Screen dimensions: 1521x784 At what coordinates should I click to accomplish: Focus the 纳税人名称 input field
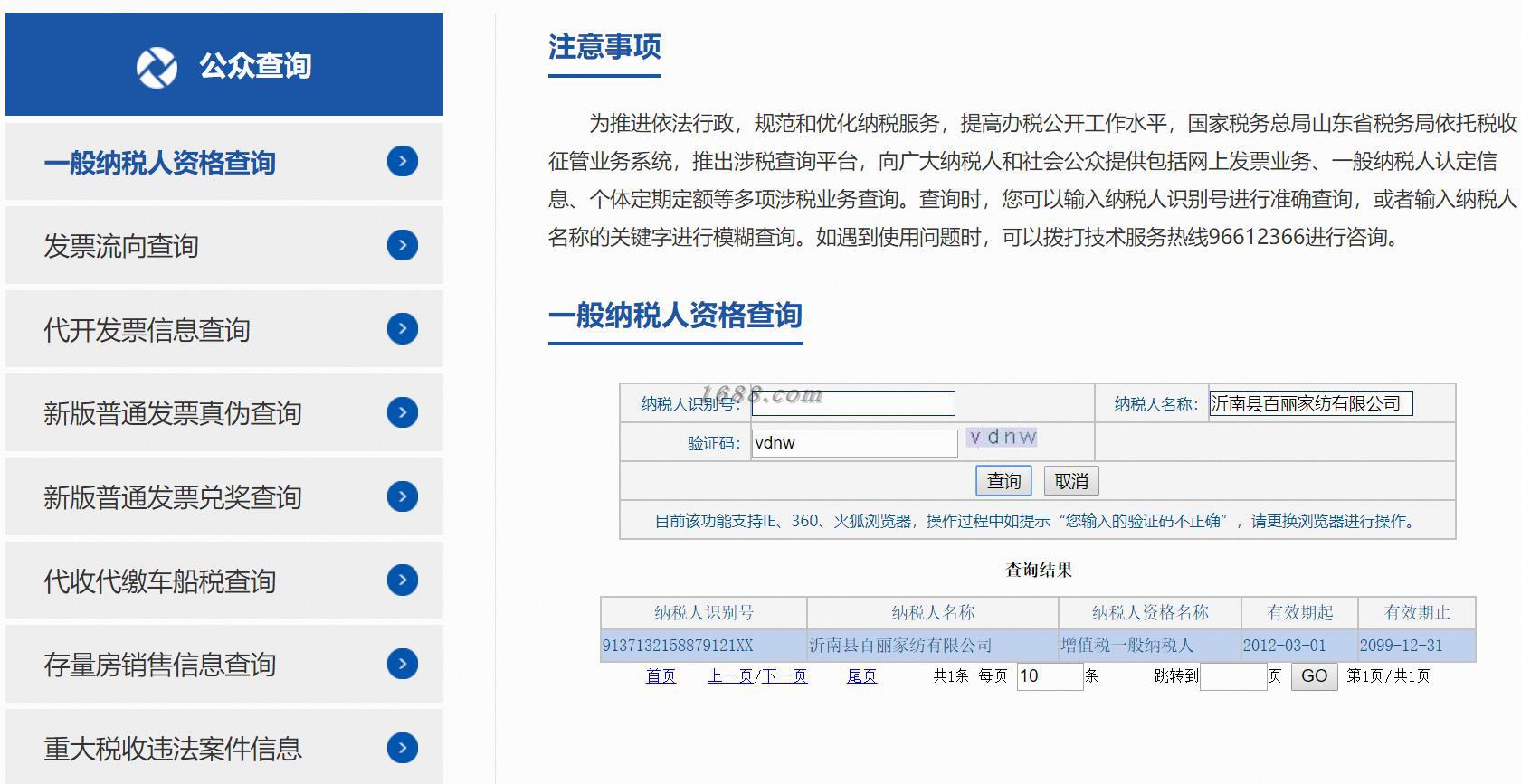click(1311, 403)
